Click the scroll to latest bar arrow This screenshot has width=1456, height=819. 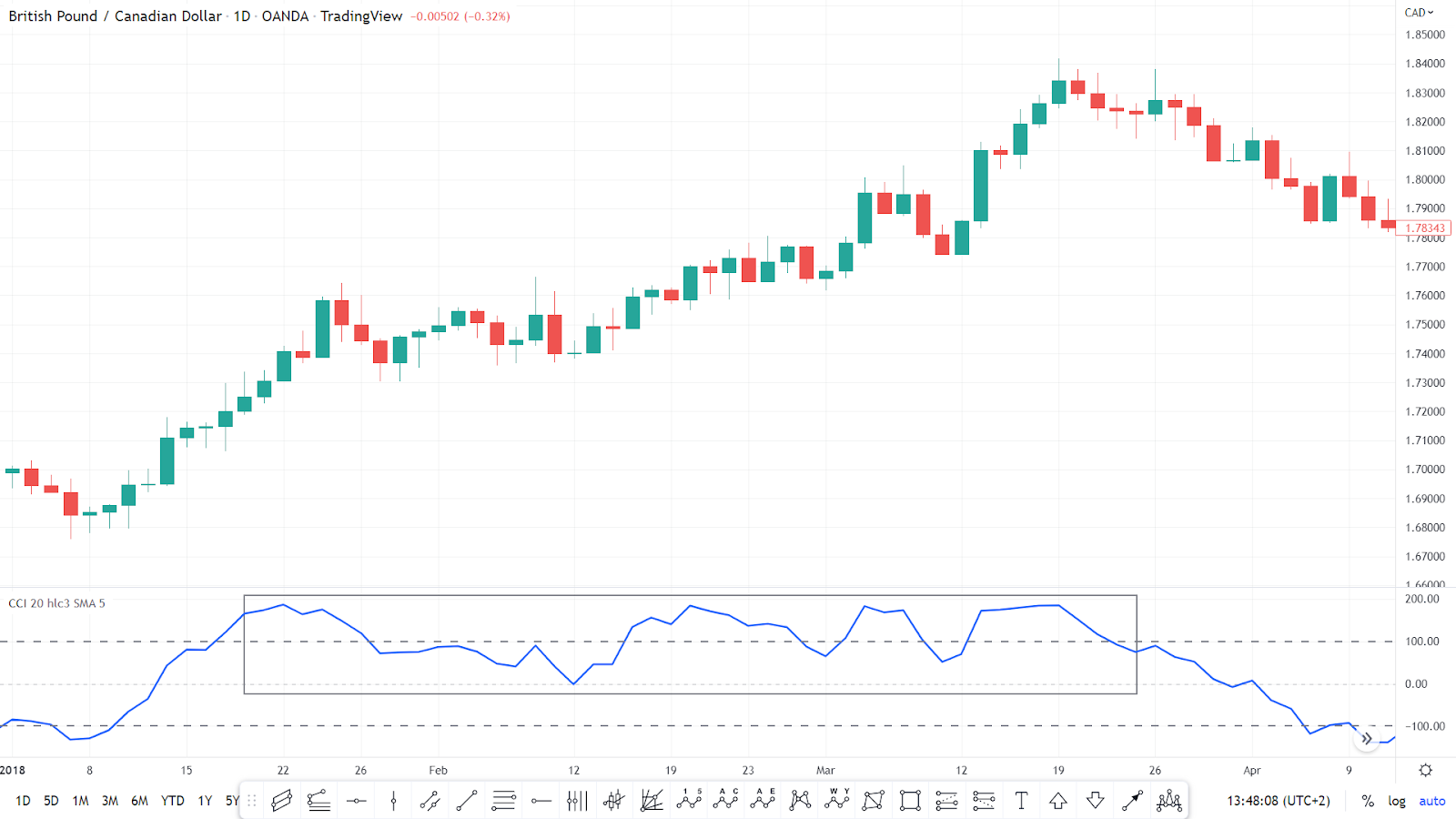[x=1367, y=739]
